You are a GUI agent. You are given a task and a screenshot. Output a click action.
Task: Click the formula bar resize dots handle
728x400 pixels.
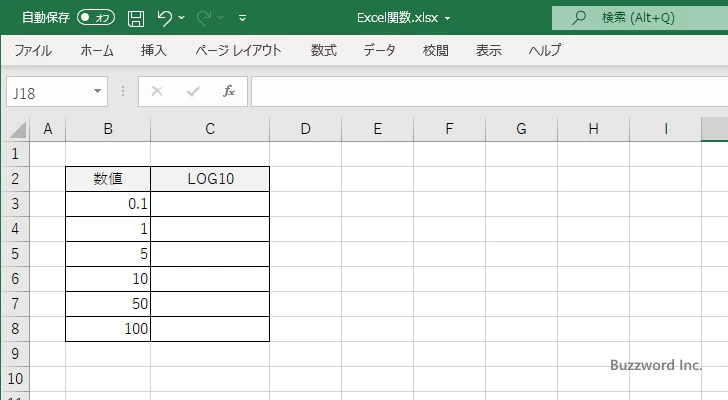(123, 91)
